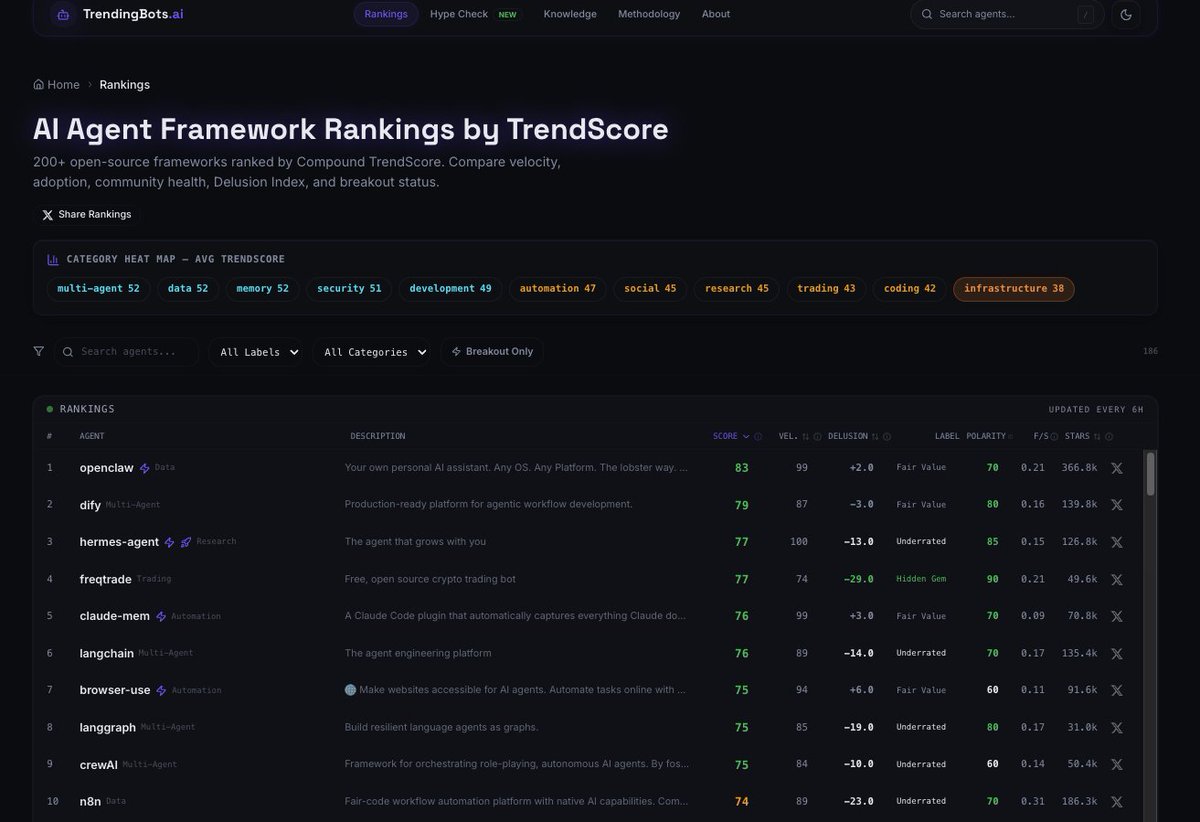
Task: Focus the Search agents filter field
Action: (x=126, y=352)
